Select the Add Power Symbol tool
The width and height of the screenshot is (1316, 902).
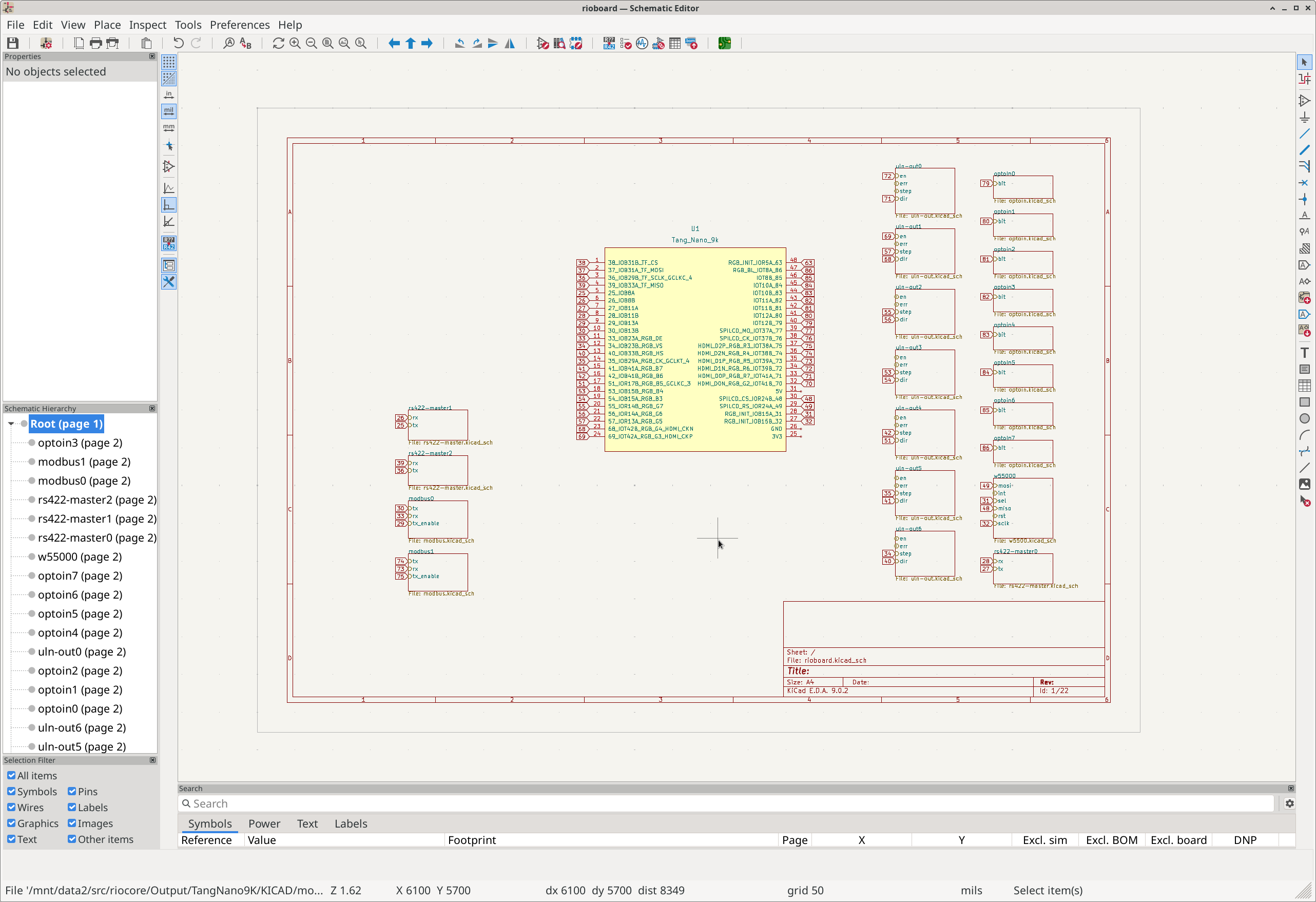coord(1305,117)
